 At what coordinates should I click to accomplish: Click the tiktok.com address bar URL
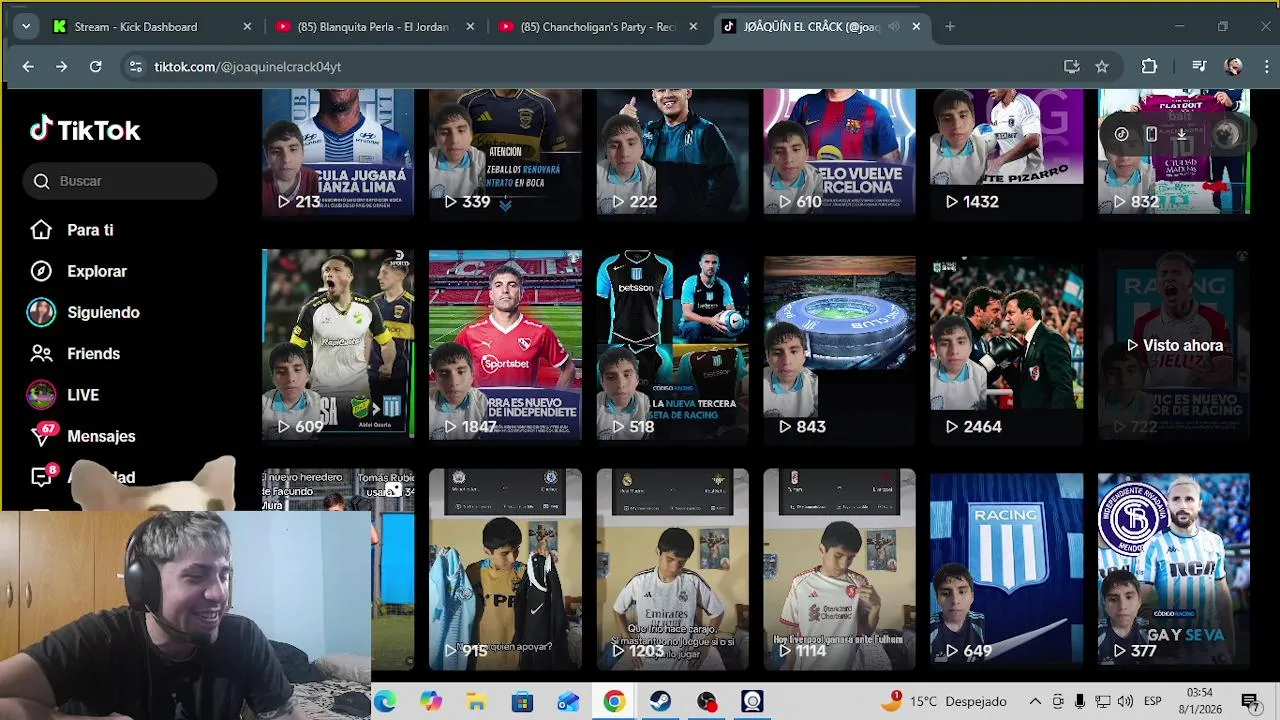tap(248, 67)
